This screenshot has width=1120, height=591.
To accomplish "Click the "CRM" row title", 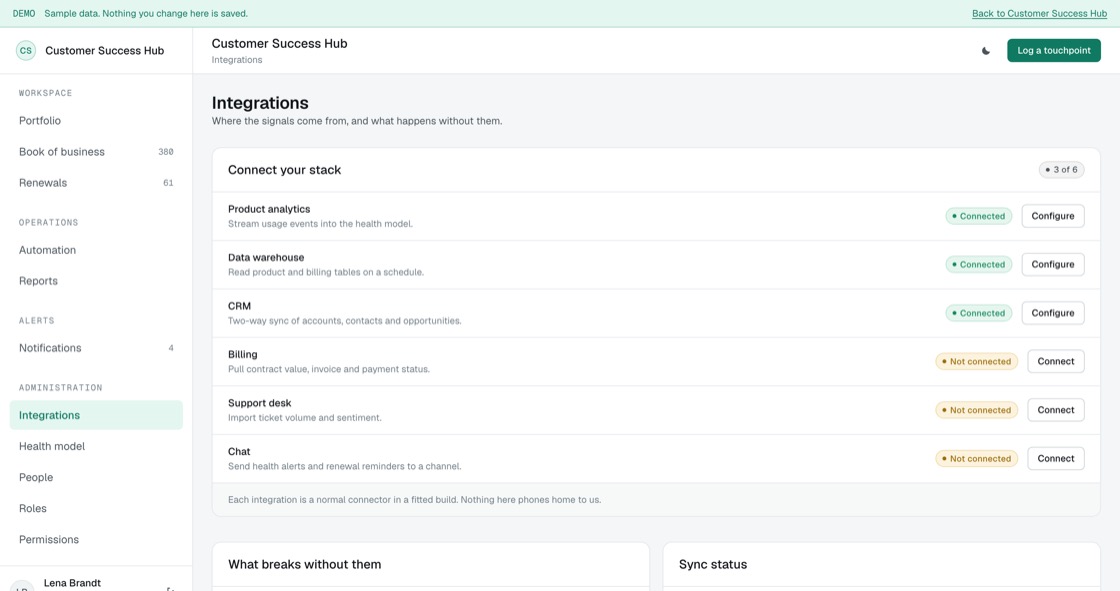I will pos(239,306).
